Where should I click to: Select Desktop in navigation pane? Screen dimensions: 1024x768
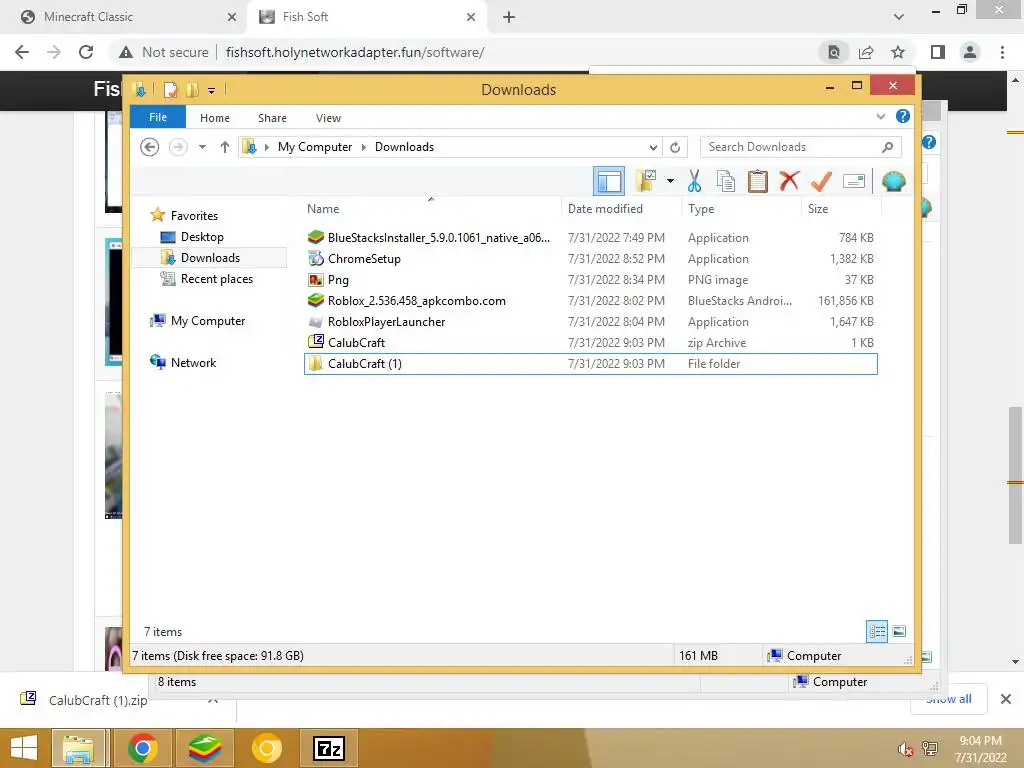(202, 236)
